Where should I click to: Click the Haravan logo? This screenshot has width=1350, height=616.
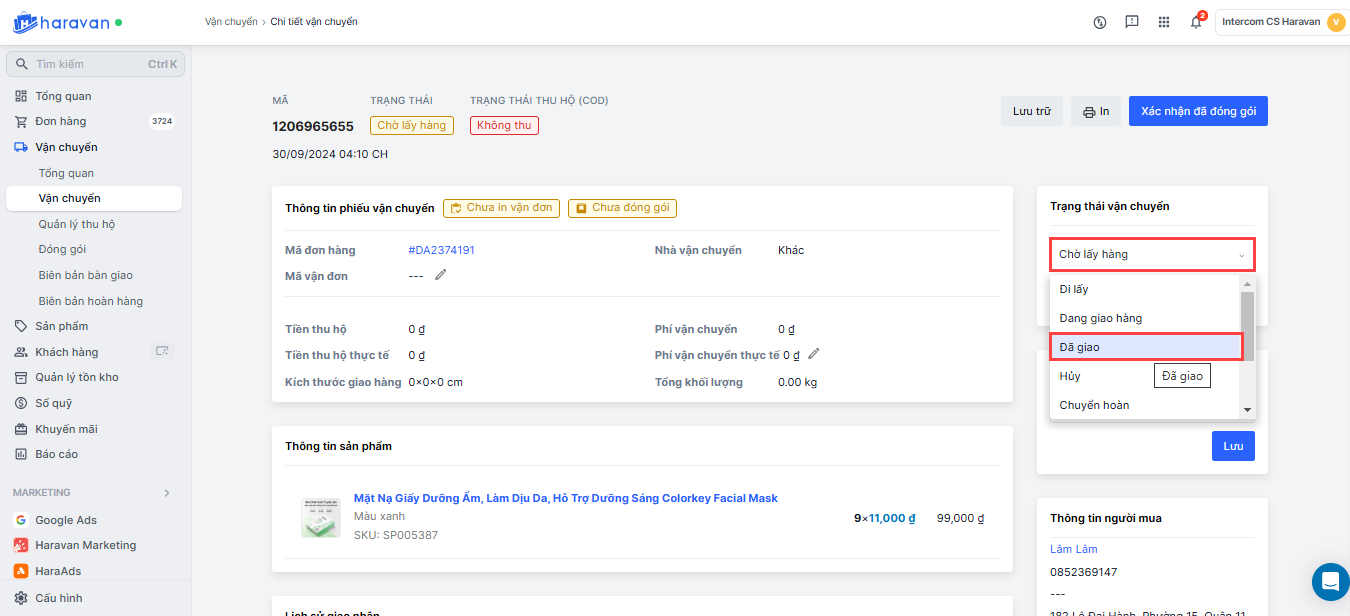[60, 21]
